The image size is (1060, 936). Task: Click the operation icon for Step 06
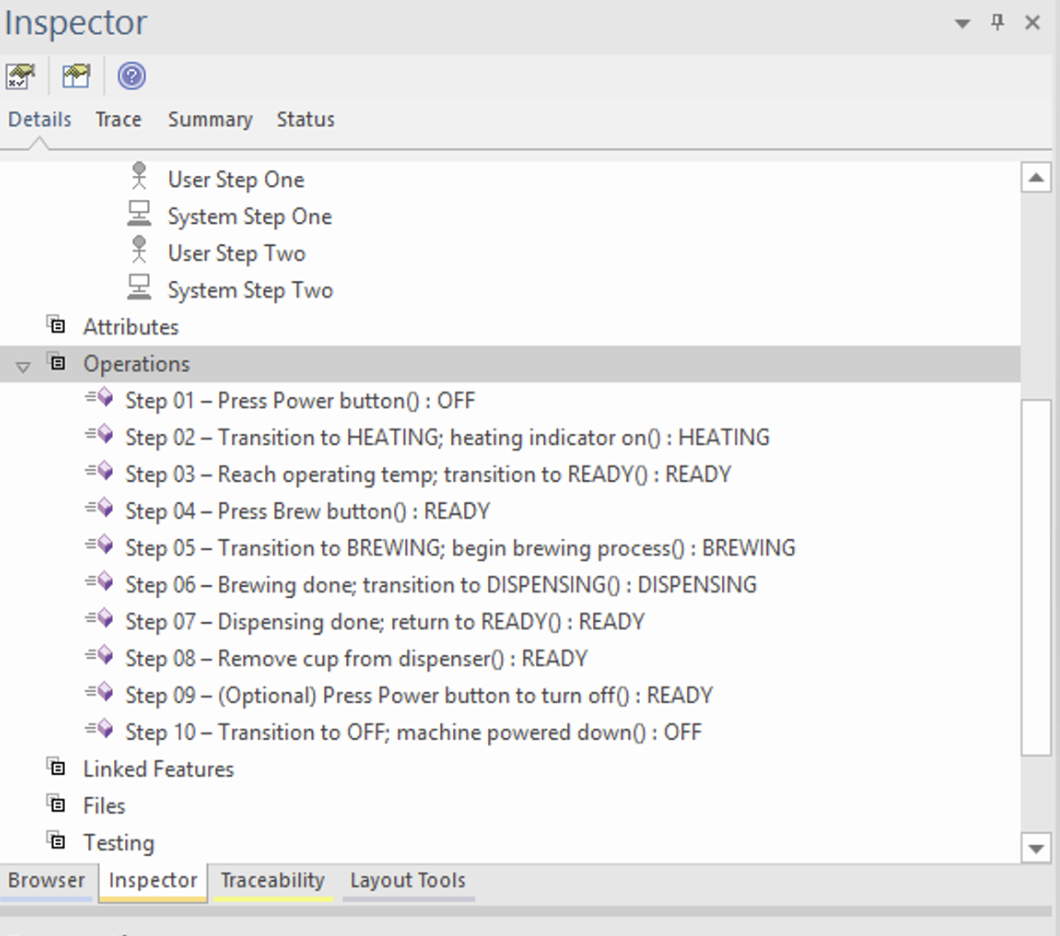(99, 581)
